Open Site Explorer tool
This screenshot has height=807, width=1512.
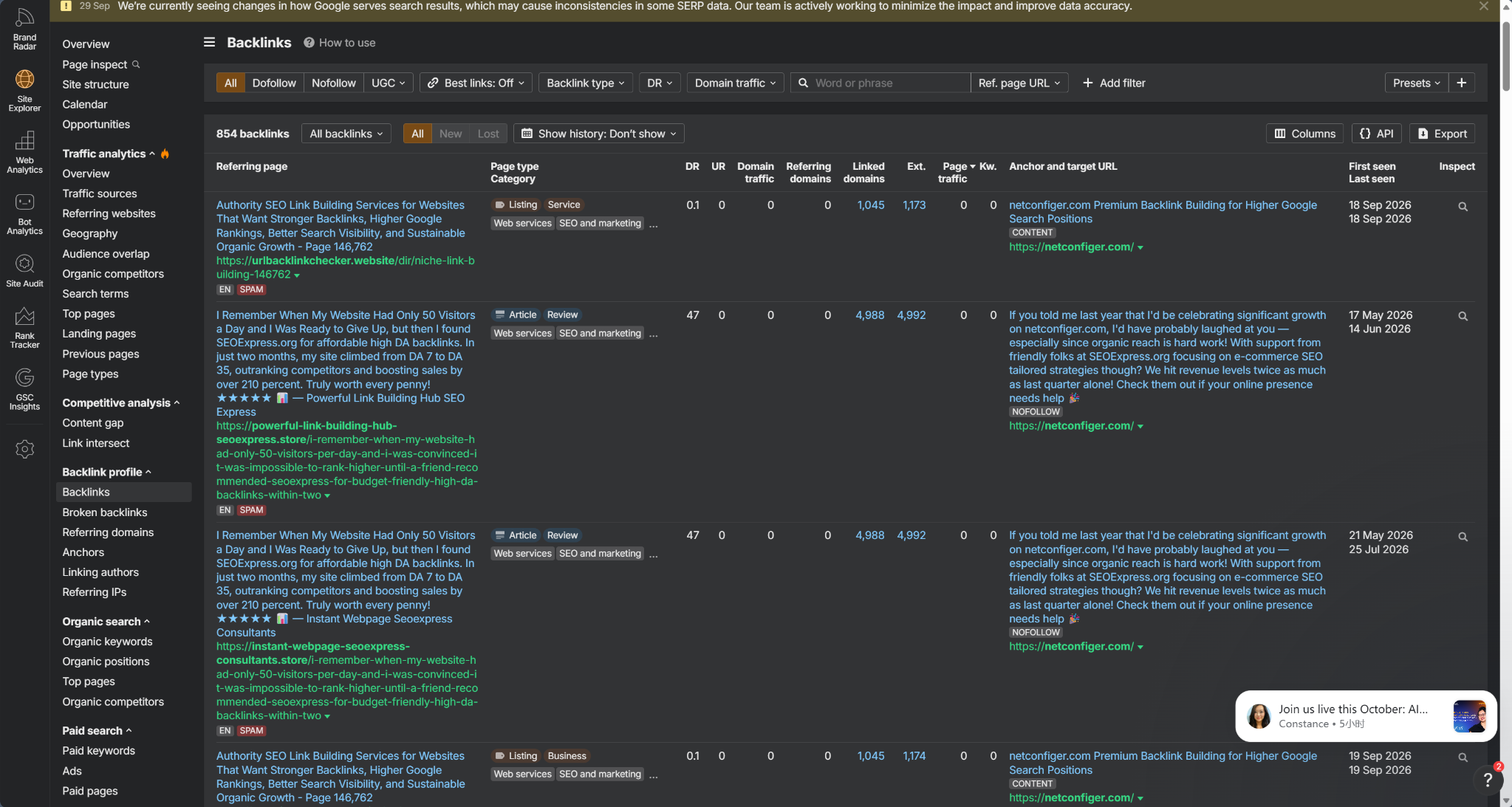pos(24,91)
